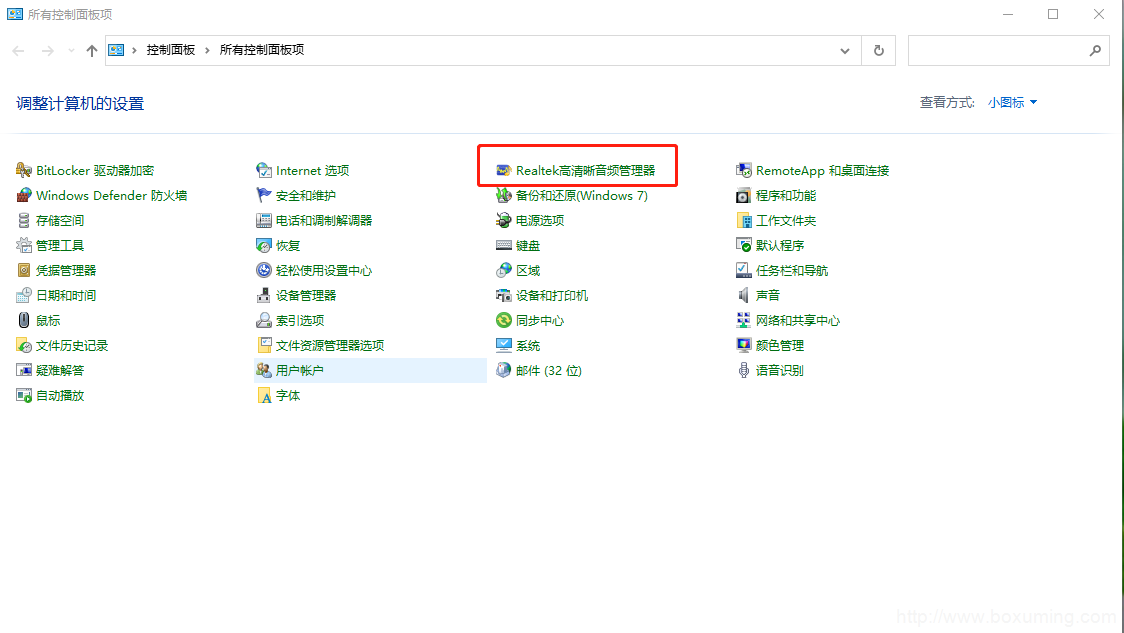Click Realtek高清晰音频管理器 icon
1124x633 pixels.
pos(504,171)
